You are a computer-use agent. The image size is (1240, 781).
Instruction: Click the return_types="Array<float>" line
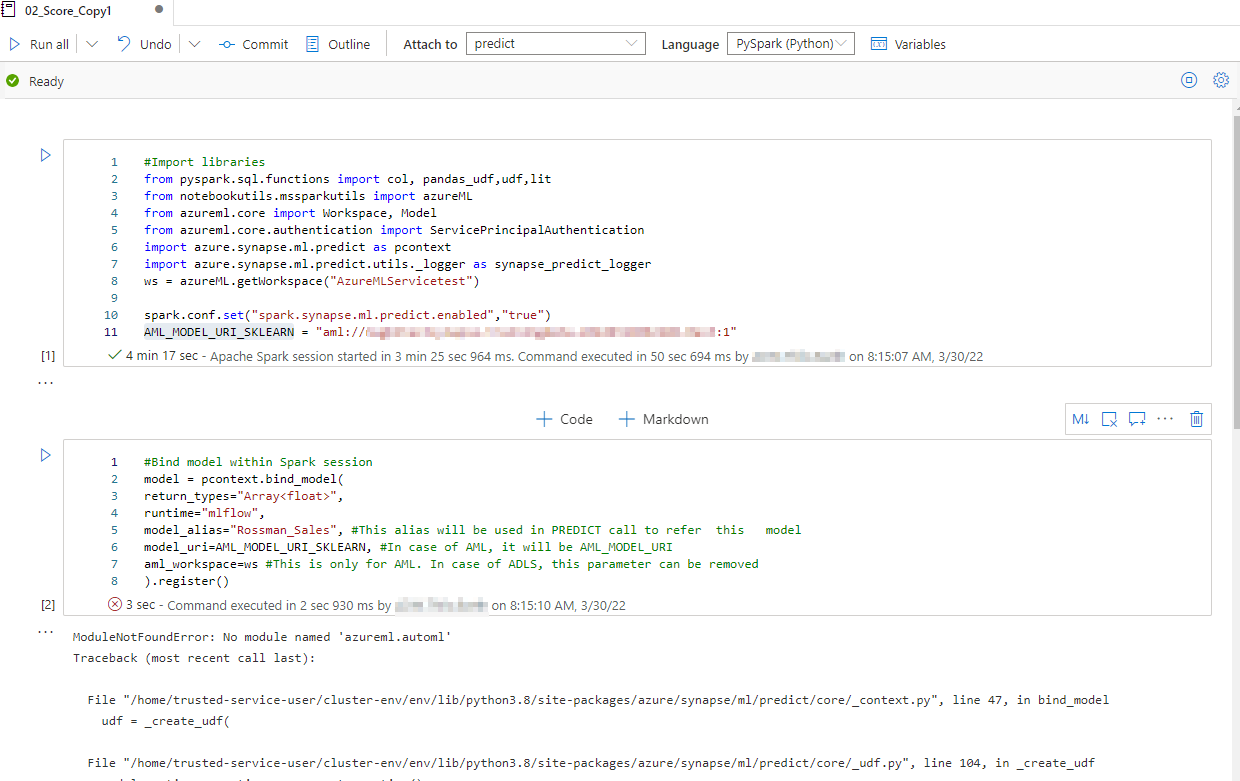click(x=244, y=496)
